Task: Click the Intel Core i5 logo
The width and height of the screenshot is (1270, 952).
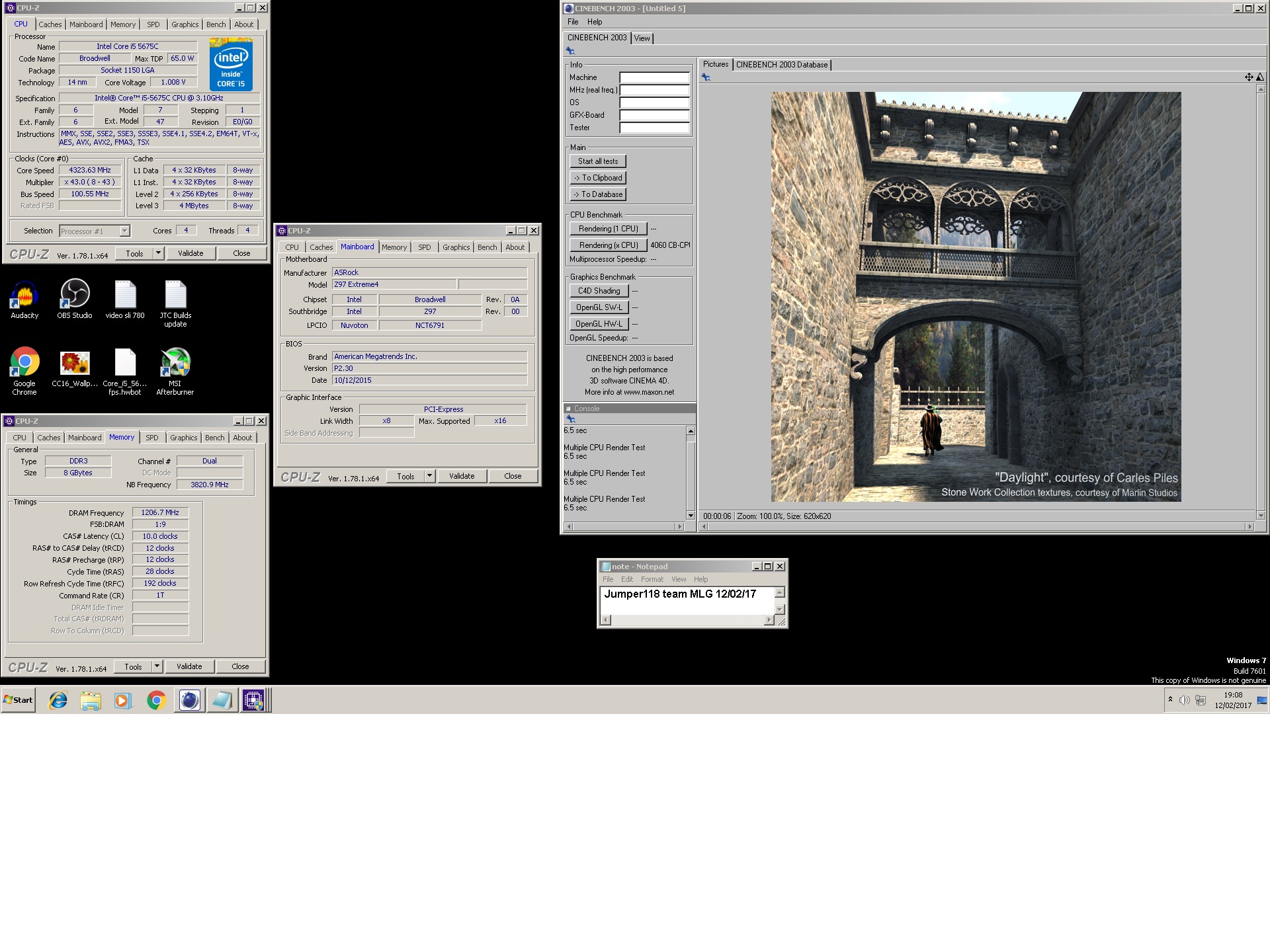Action: [x=231, y=65]
